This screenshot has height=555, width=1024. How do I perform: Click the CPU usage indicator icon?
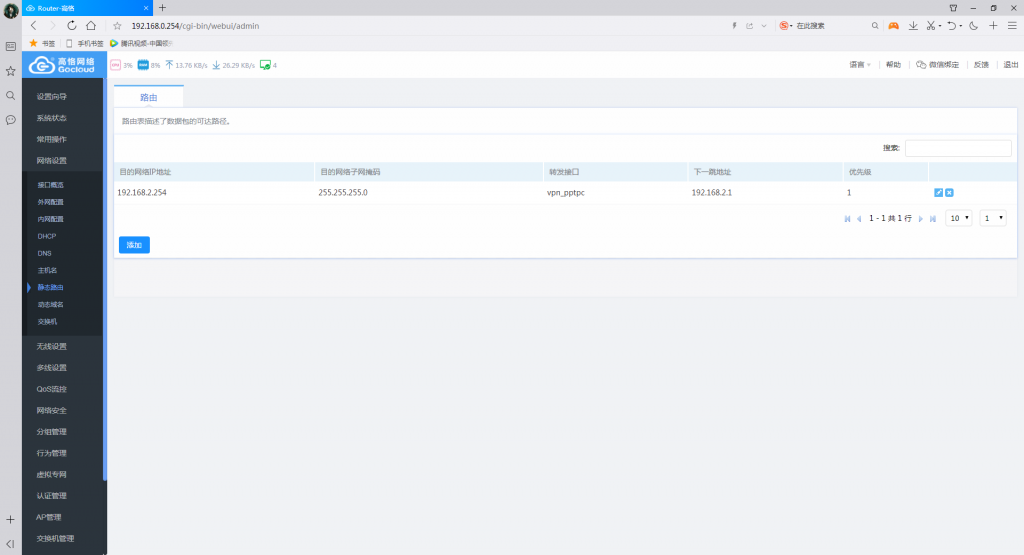(116, 65)
